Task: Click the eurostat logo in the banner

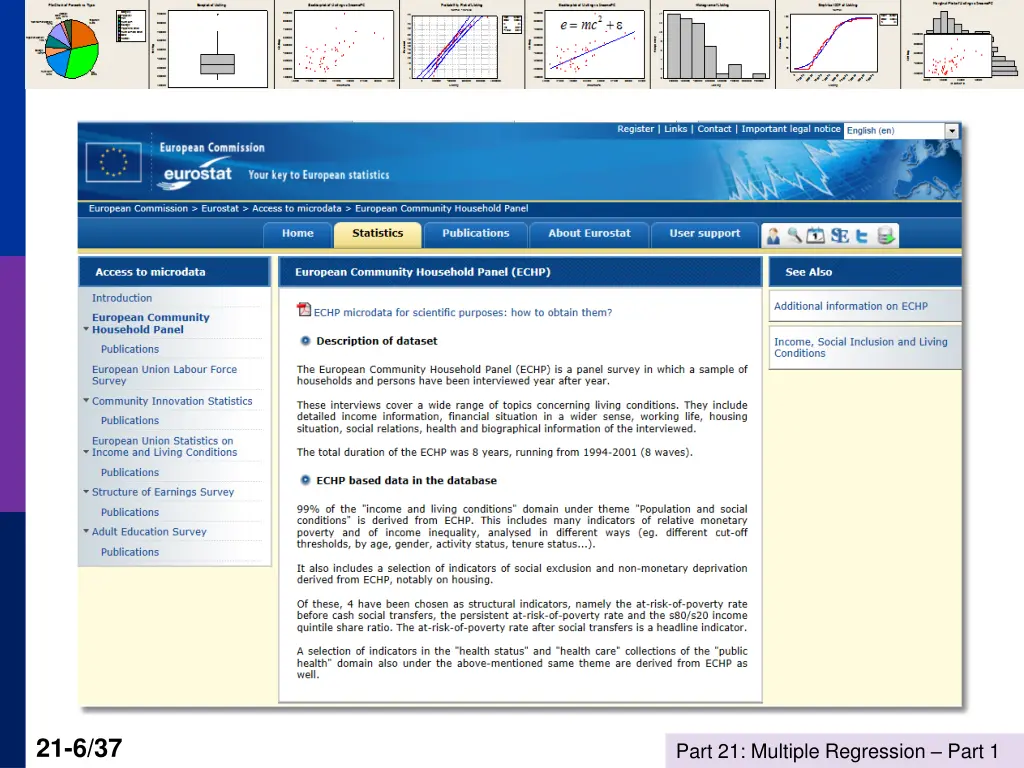Action: [x=197, y=174]
